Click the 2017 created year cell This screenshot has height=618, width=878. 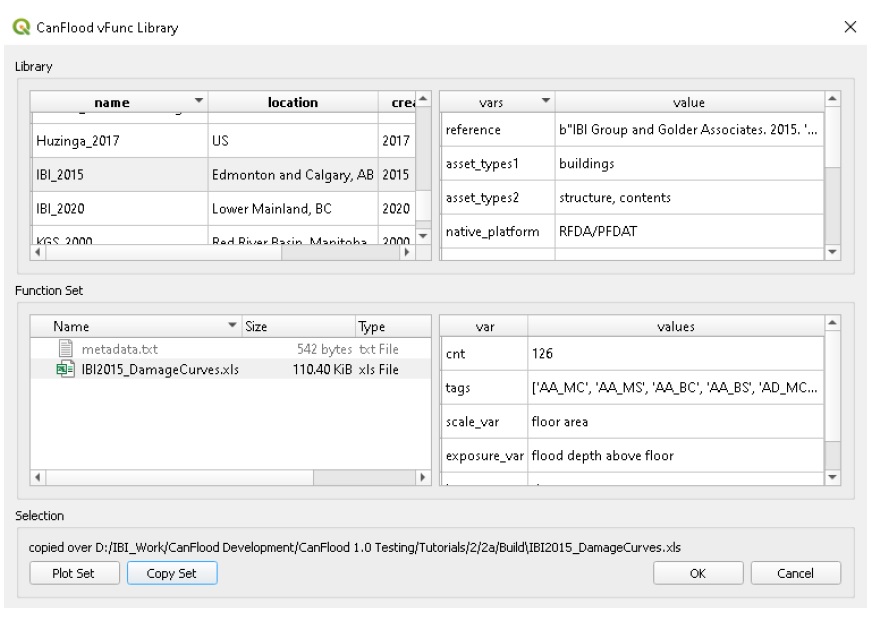[396, 141]
